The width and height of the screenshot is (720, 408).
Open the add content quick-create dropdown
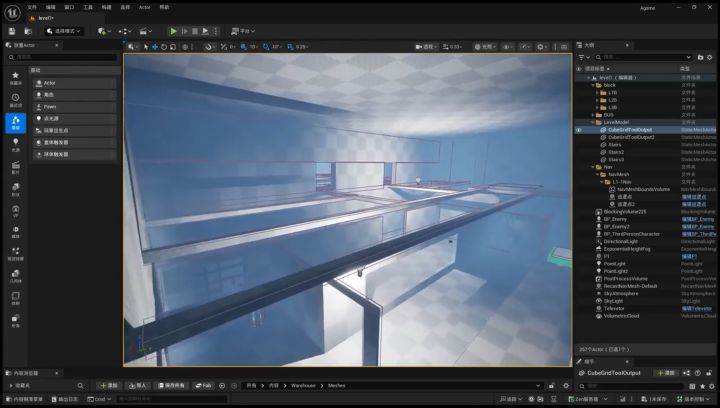[x=104, y=31]
